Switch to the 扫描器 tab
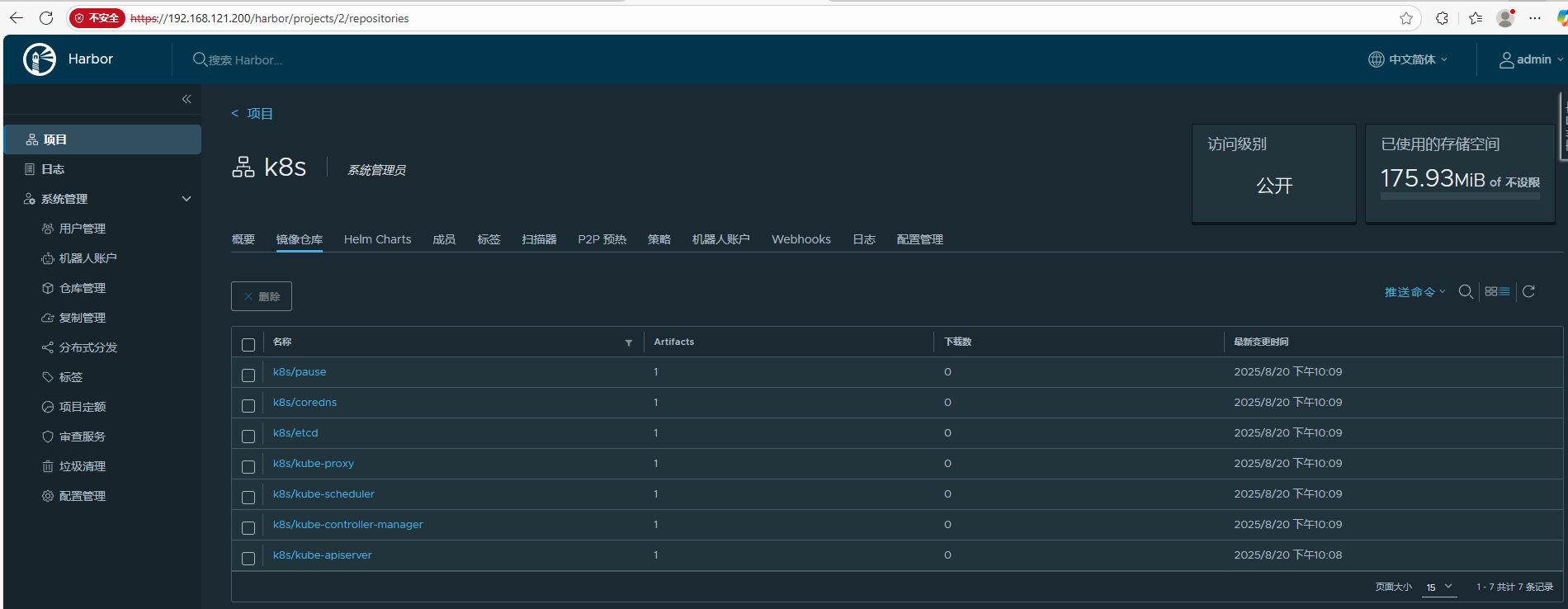 (x=539, y=239)
